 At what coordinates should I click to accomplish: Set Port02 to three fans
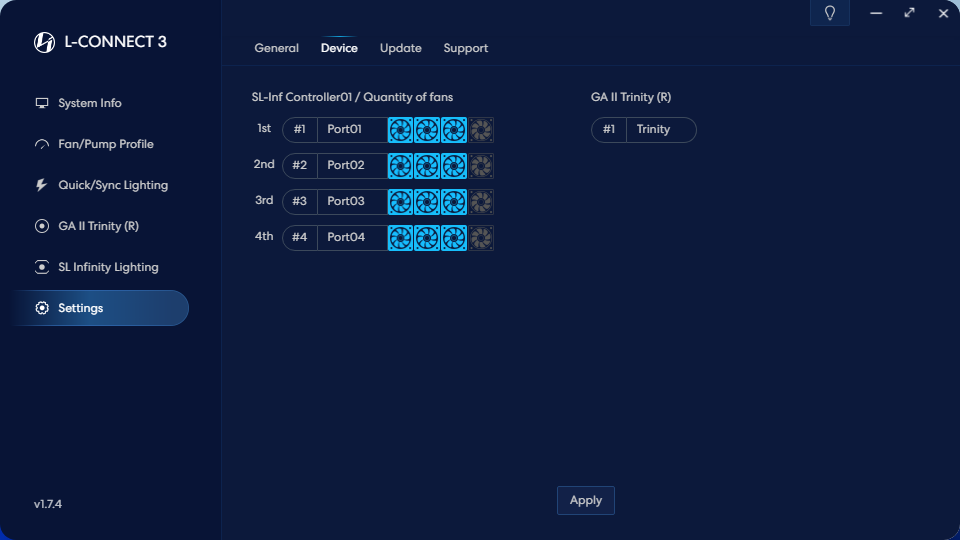click(454, 166)
